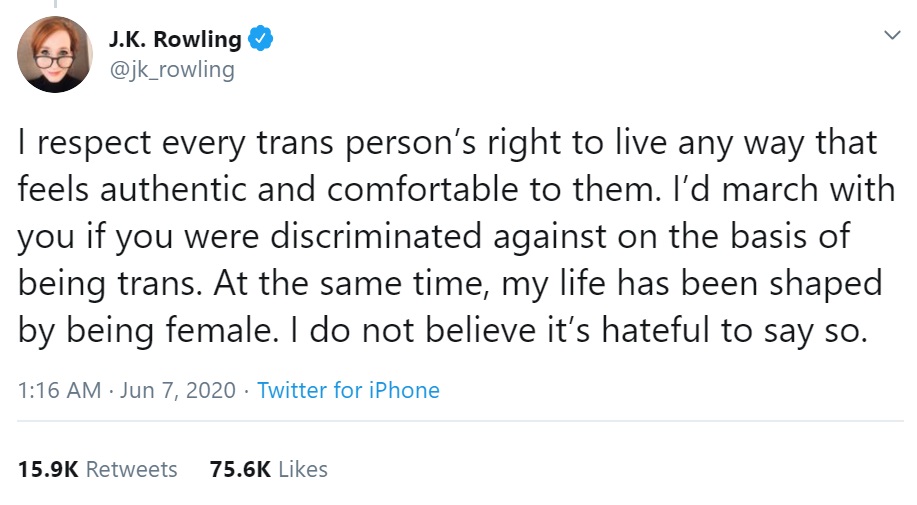Click the Likes label
This screenshot has width=917, height=505.
(302, 468)
